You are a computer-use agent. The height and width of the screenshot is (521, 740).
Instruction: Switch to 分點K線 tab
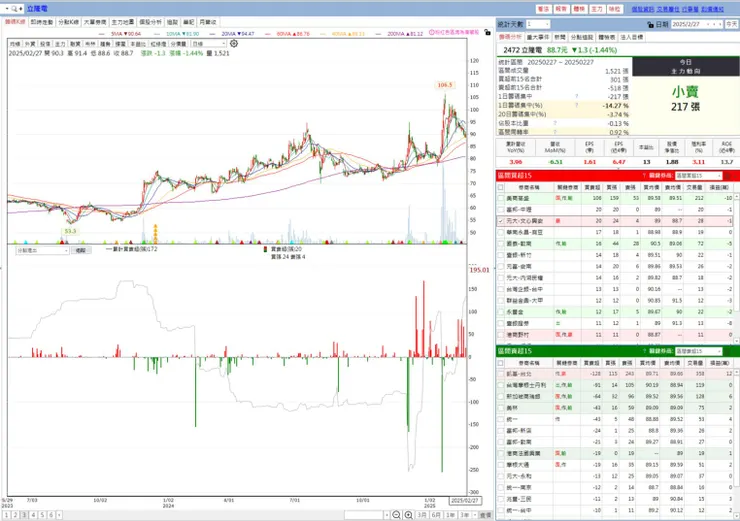(68, 22)
